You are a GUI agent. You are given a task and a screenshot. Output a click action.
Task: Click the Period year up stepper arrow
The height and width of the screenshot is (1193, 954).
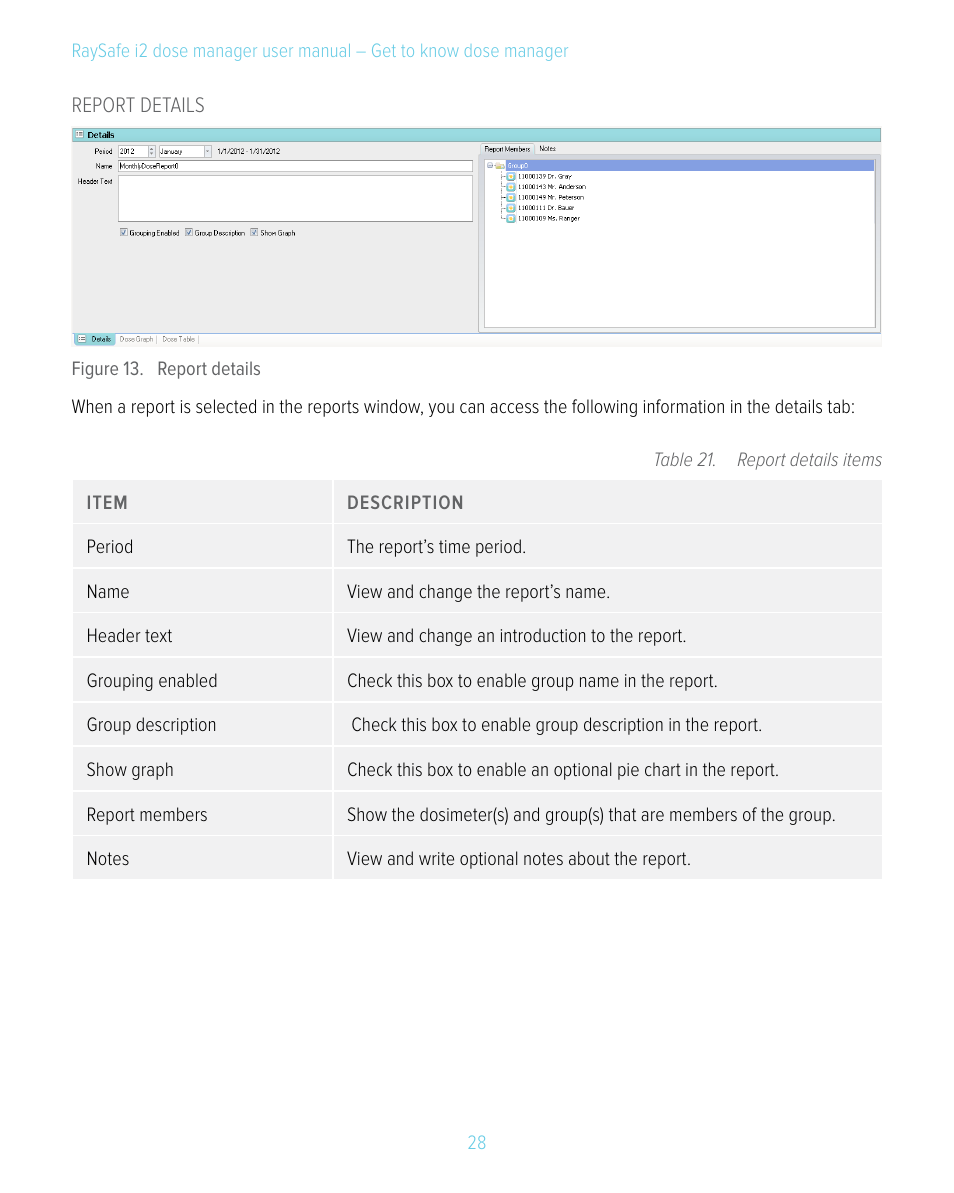pos(151,148)
